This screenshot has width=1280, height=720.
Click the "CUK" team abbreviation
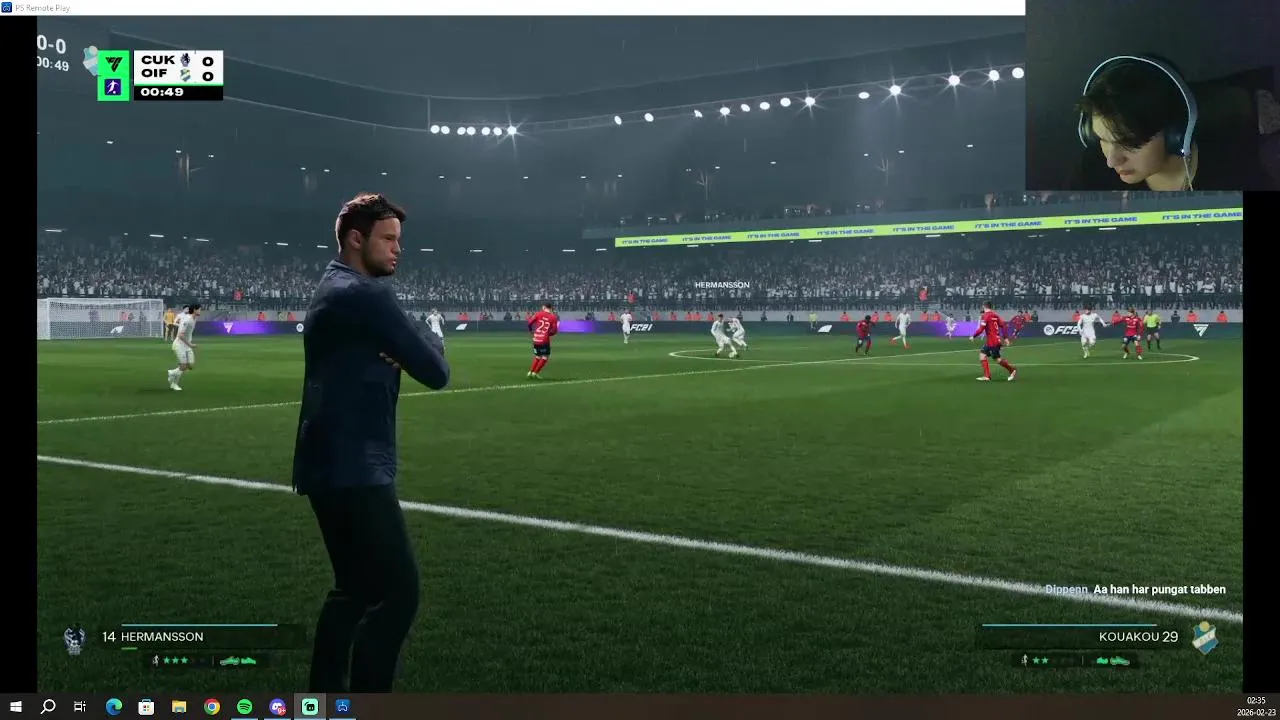pyautogui.click(x=157, y=60)
